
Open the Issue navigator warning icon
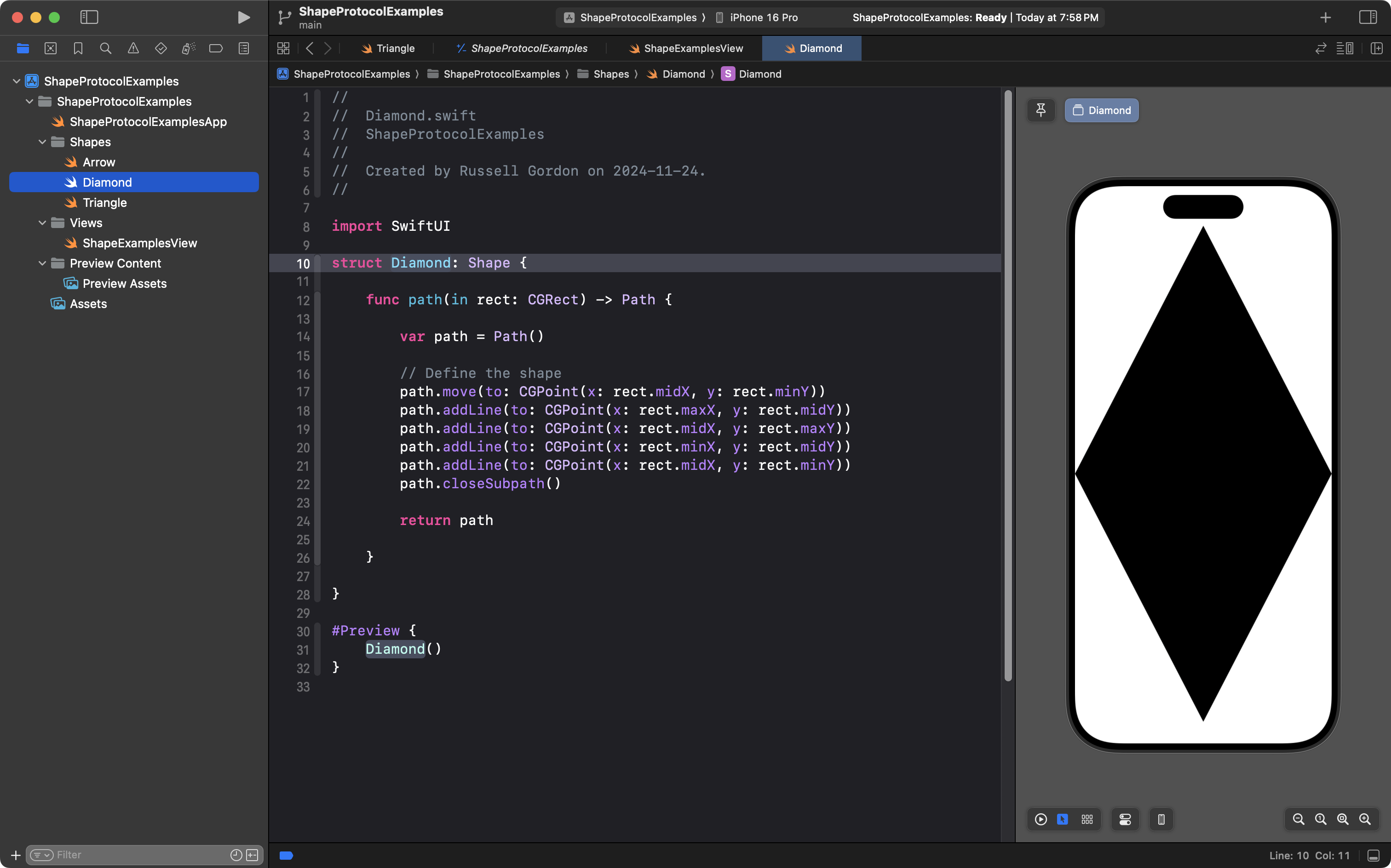pos(133,48)
